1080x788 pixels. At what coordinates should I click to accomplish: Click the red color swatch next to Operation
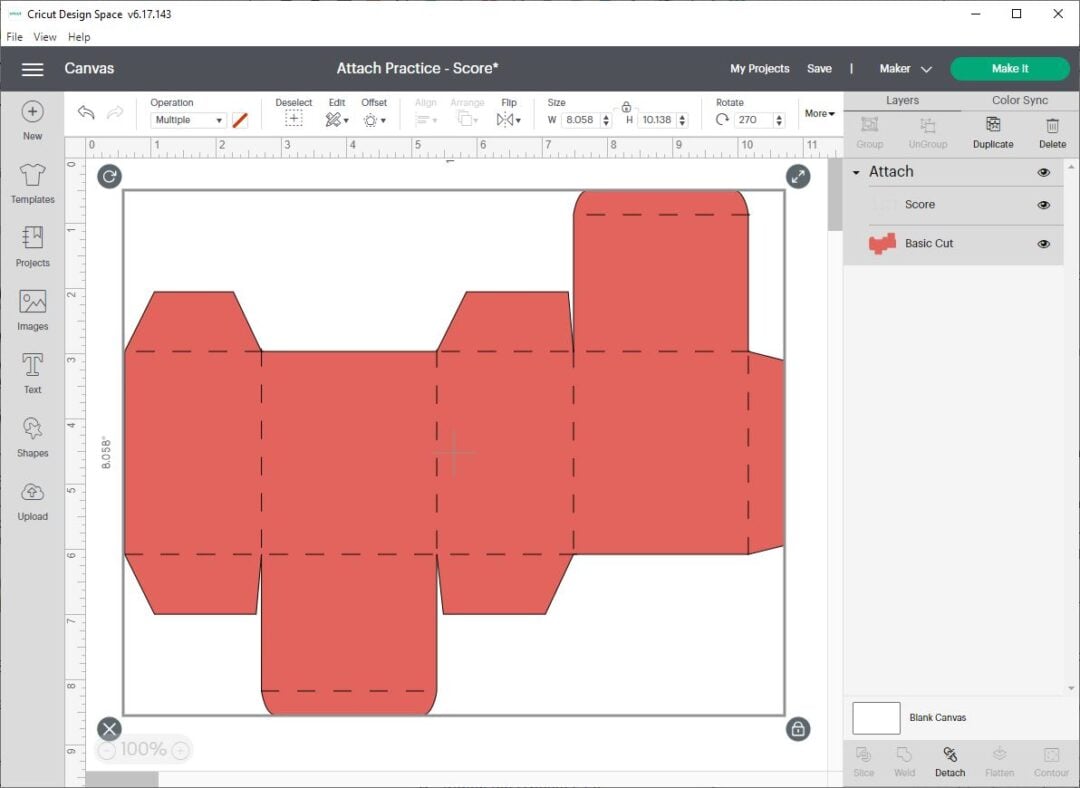pos(238,118)
